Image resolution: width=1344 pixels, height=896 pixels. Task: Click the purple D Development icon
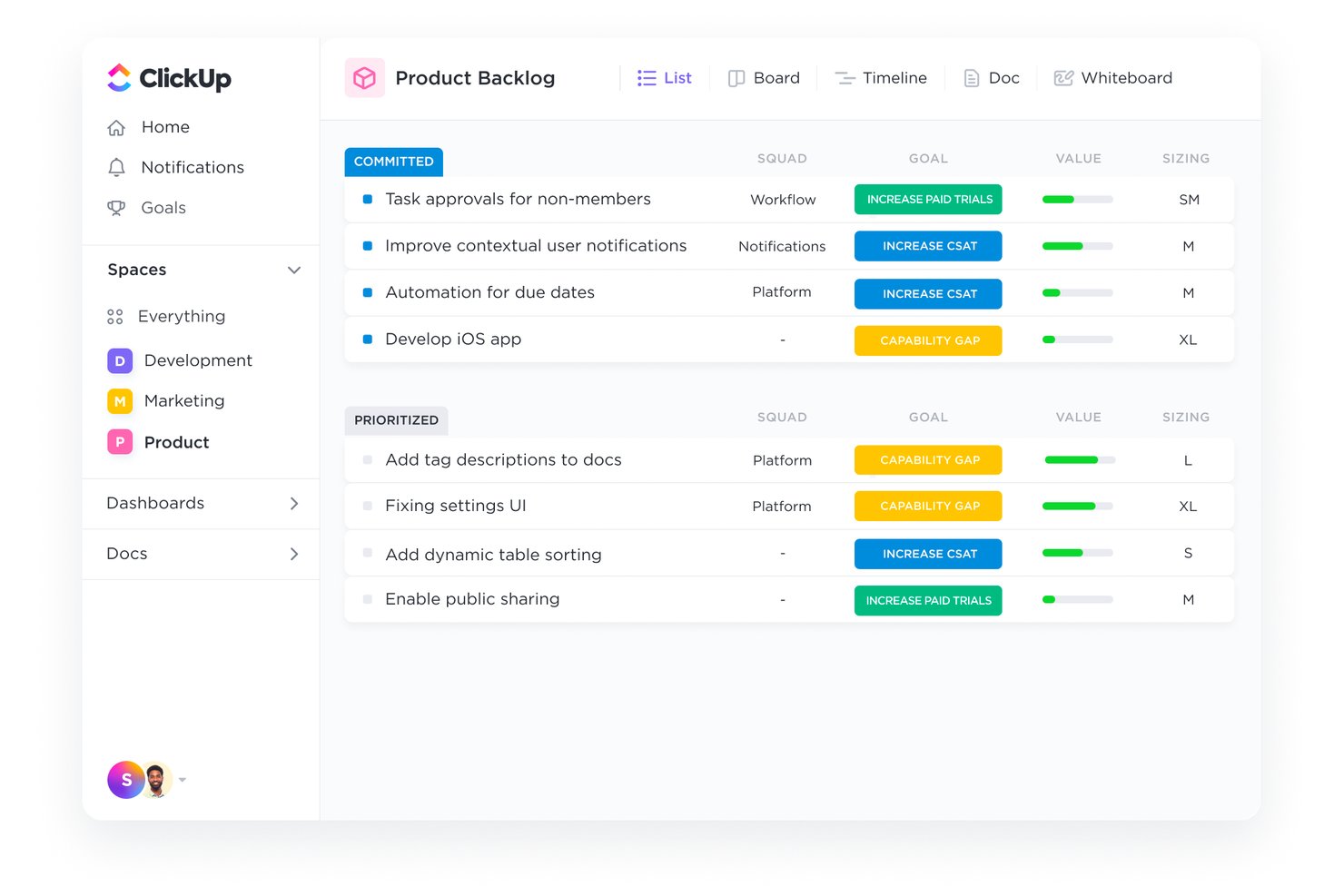(120, 360)
